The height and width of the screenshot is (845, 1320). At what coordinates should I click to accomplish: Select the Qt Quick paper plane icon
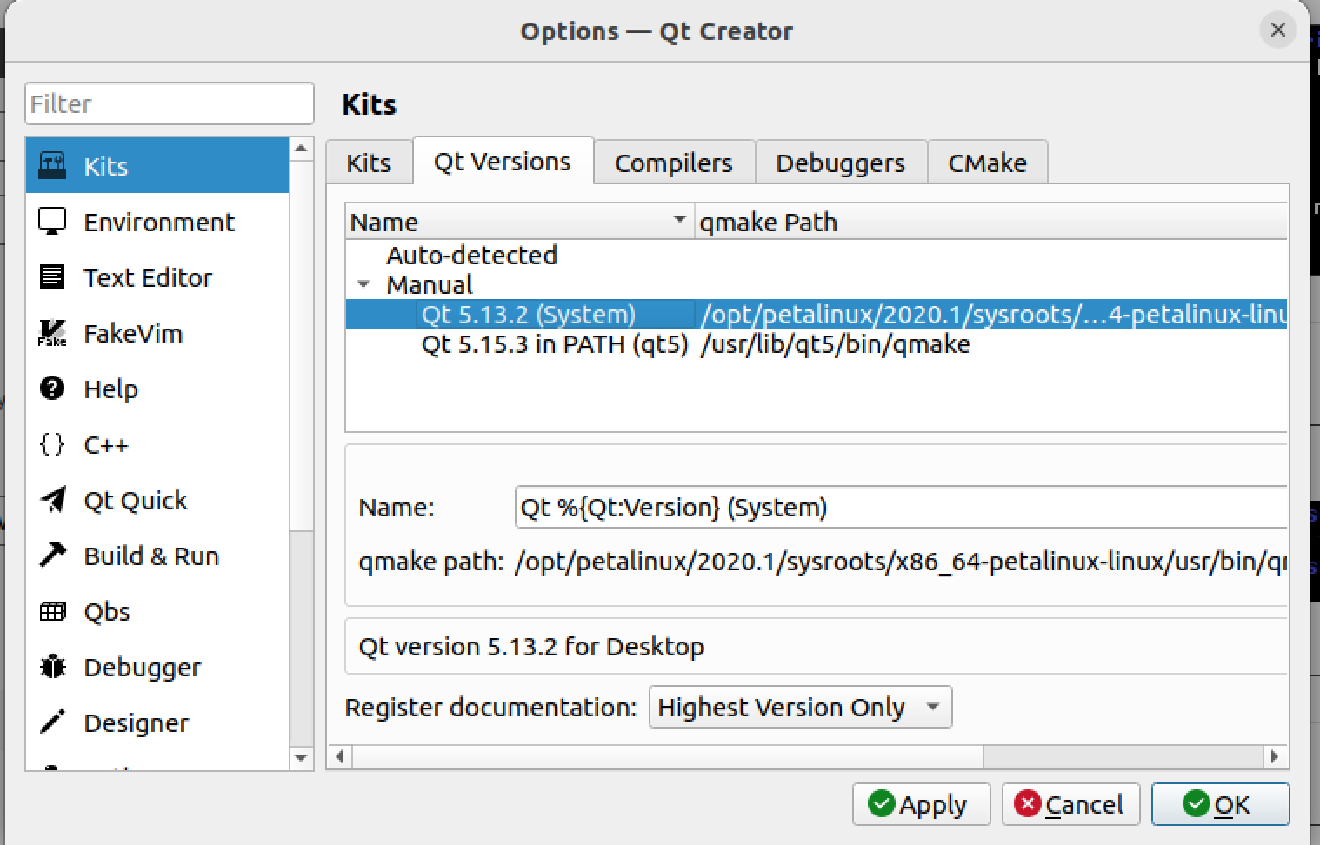click(52, 500)
